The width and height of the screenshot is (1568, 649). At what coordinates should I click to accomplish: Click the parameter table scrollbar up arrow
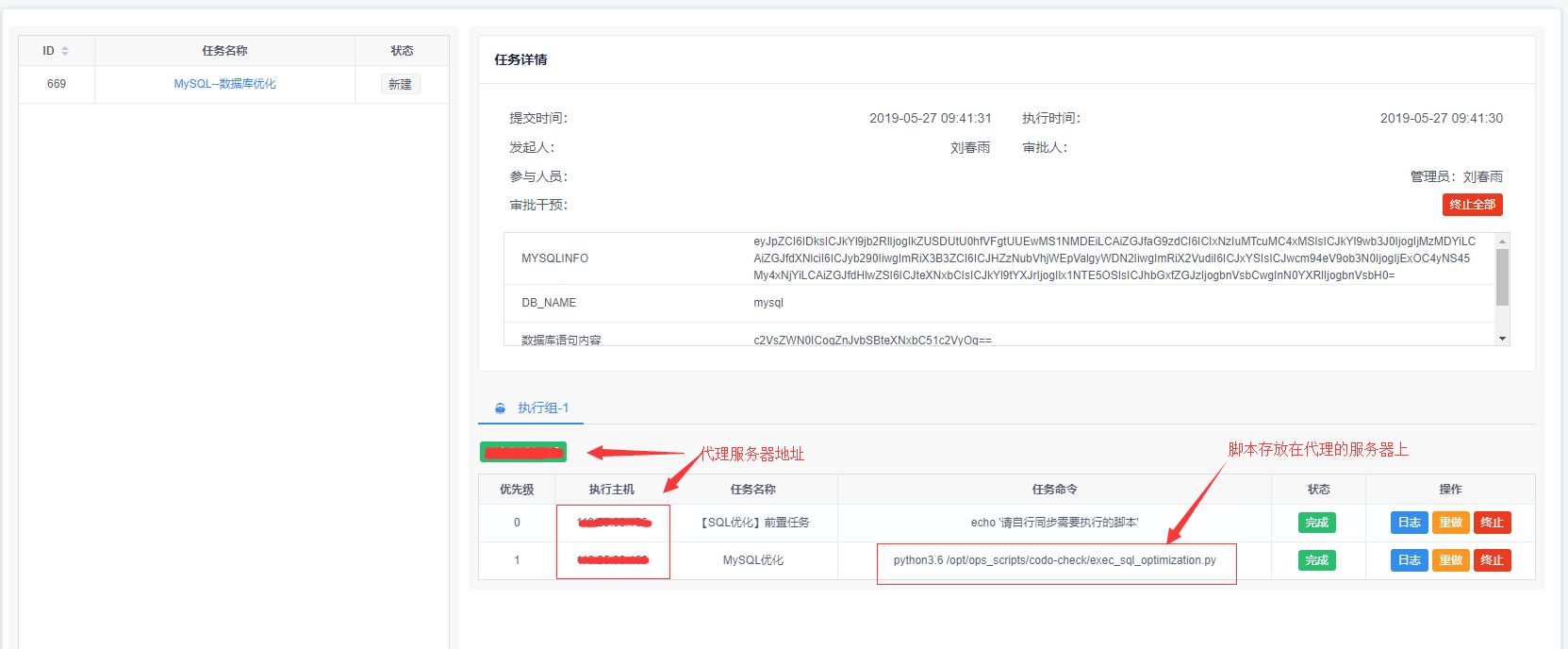click(1503, 241)
